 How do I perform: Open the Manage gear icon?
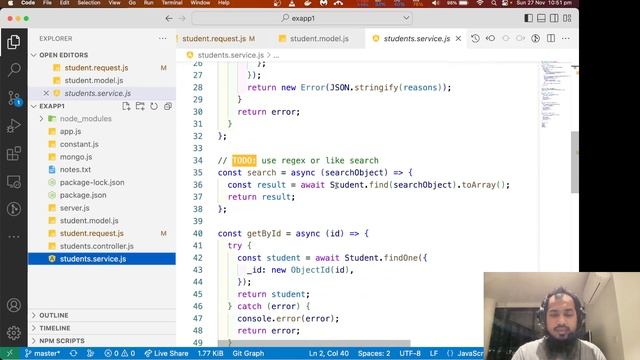13,333
